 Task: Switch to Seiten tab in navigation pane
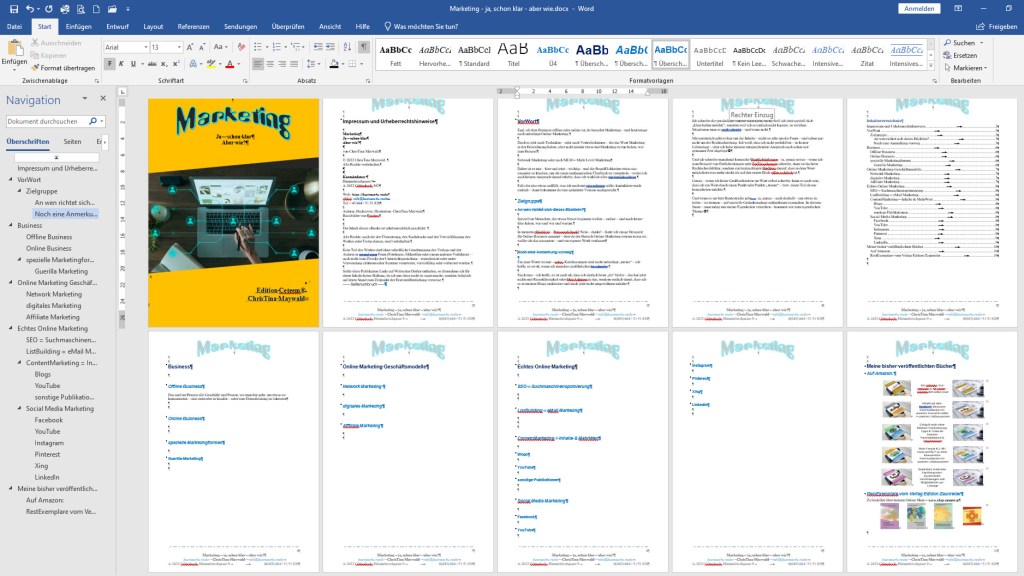(72, 142)
